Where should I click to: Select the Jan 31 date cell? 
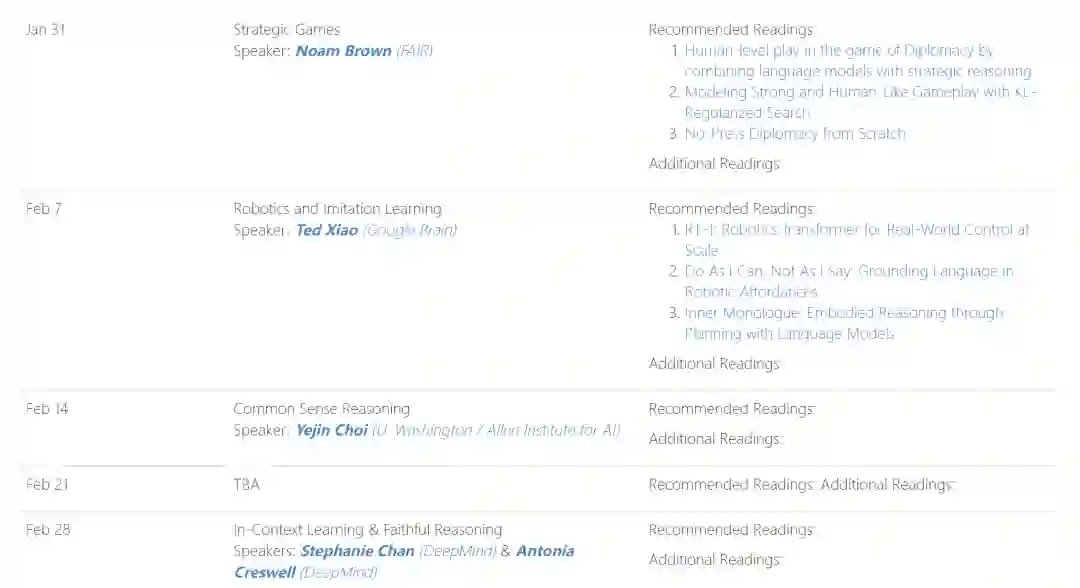(45, 30)
